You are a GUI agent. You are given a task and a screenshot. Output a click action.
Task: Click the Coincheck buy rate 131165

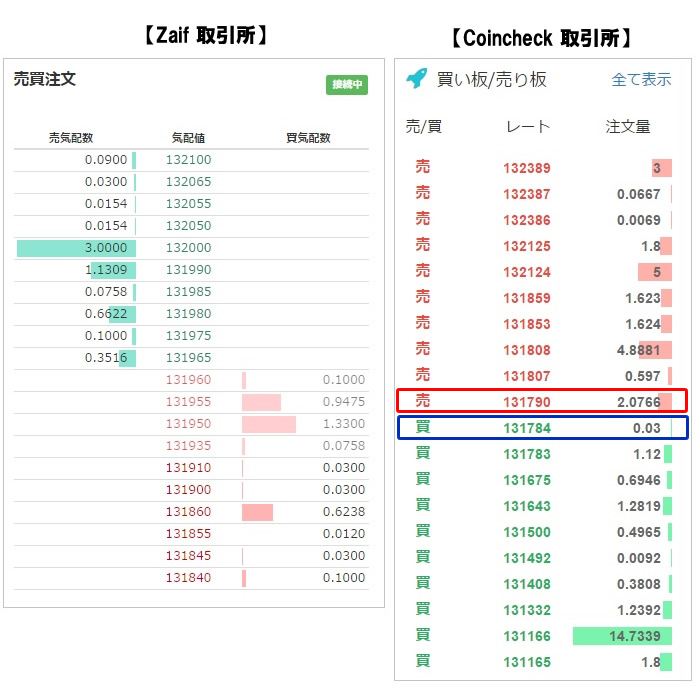coord(527,662)
